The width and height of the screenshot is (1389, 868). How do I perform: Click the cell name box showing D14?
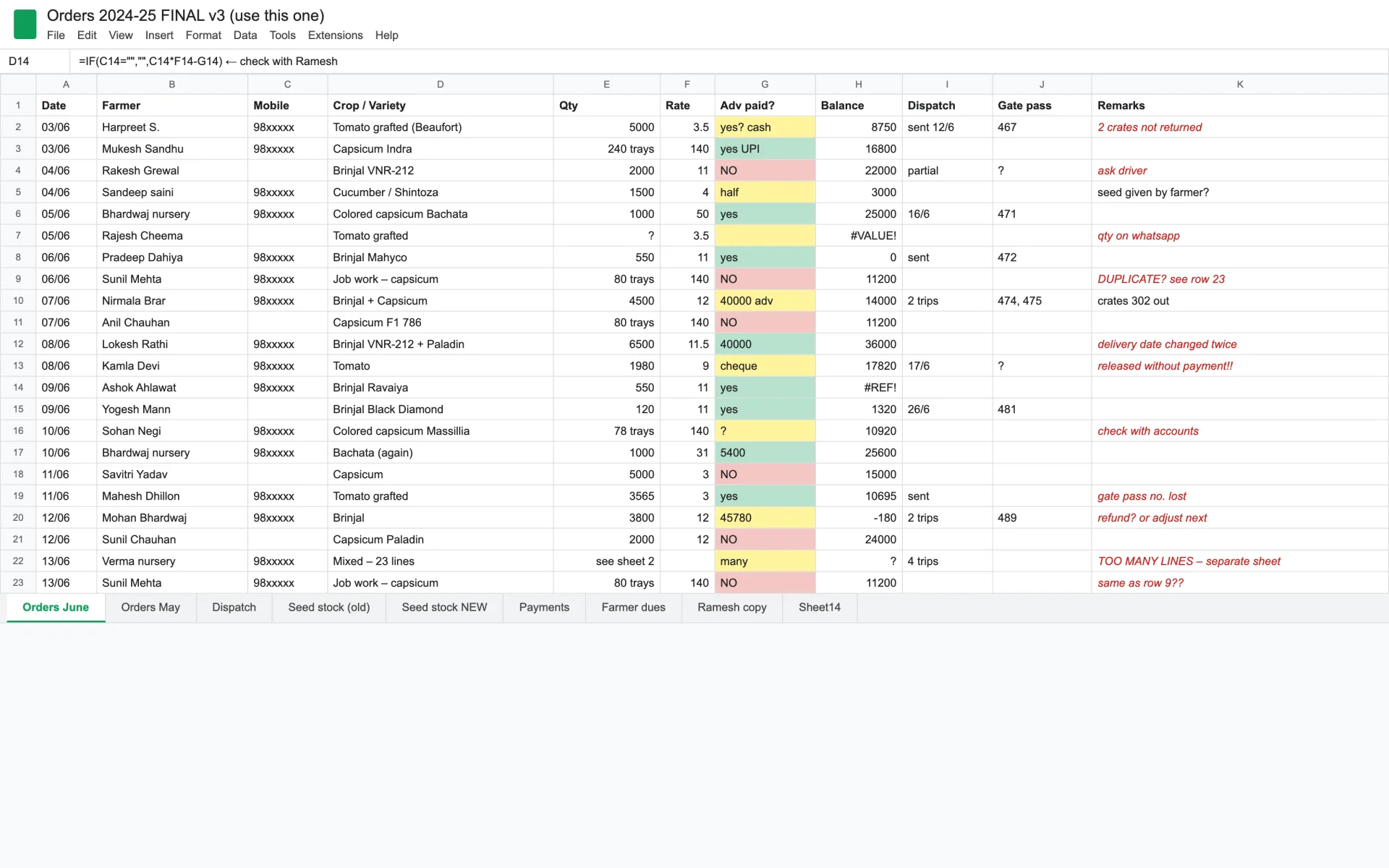pyautogui.click(x=35, y=61)
